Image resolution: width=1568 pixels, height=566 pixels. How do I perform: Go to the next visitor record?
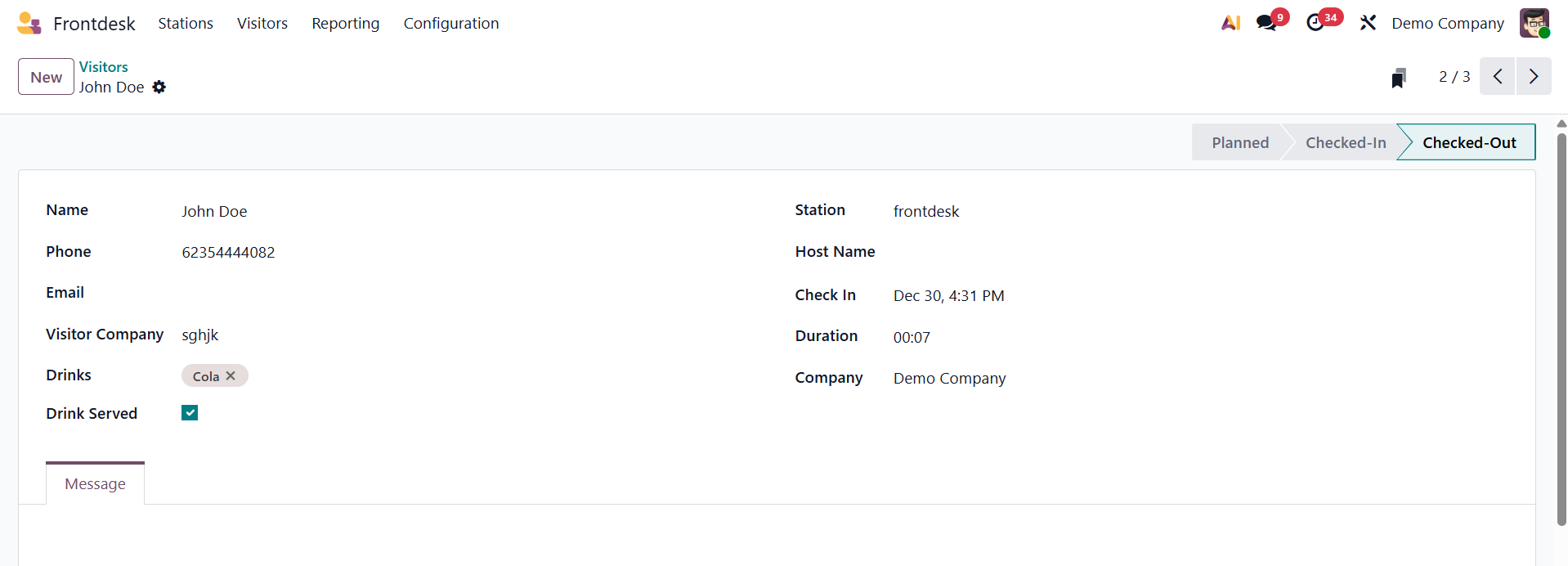[x=1533, y=77]
